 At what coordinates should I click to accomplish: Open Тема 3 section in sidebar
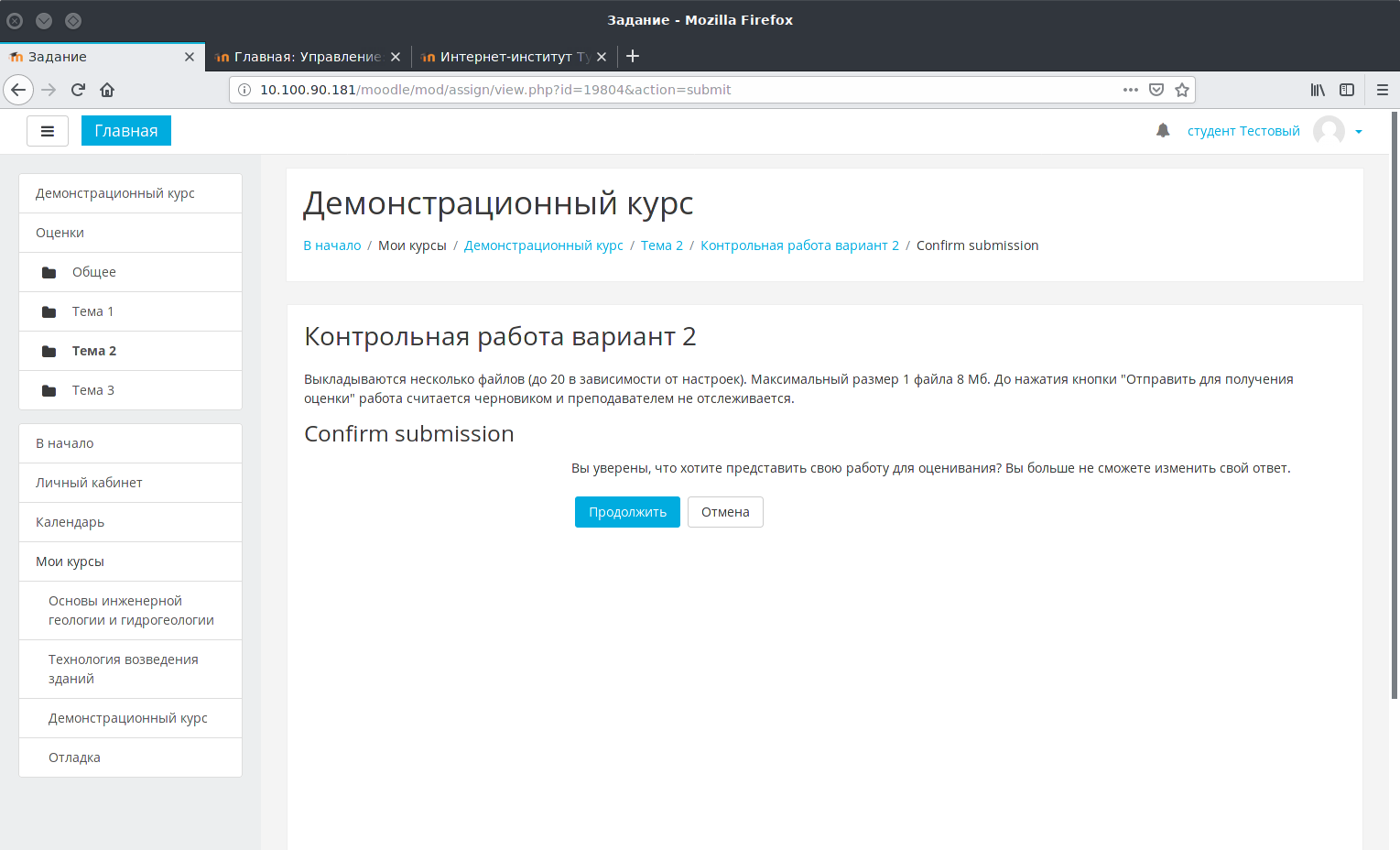click(x=130, y=390)
